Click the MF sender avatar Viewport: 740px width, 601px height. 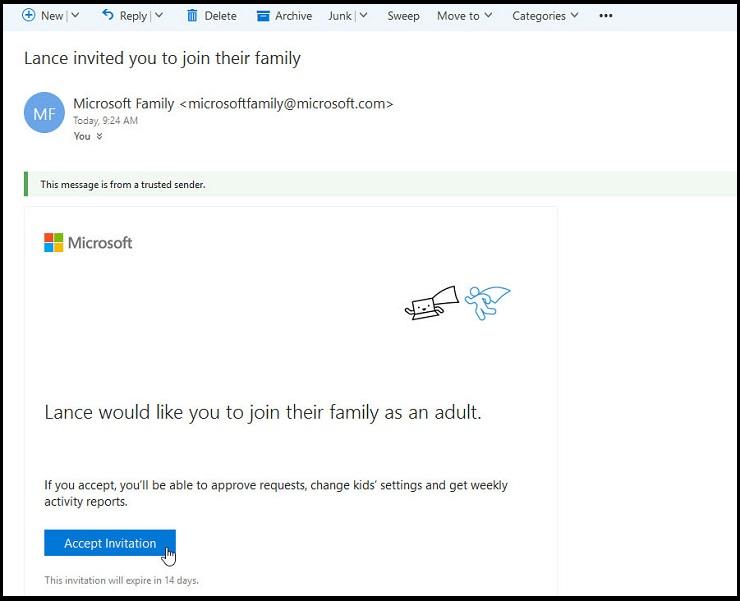click(44, 112)
